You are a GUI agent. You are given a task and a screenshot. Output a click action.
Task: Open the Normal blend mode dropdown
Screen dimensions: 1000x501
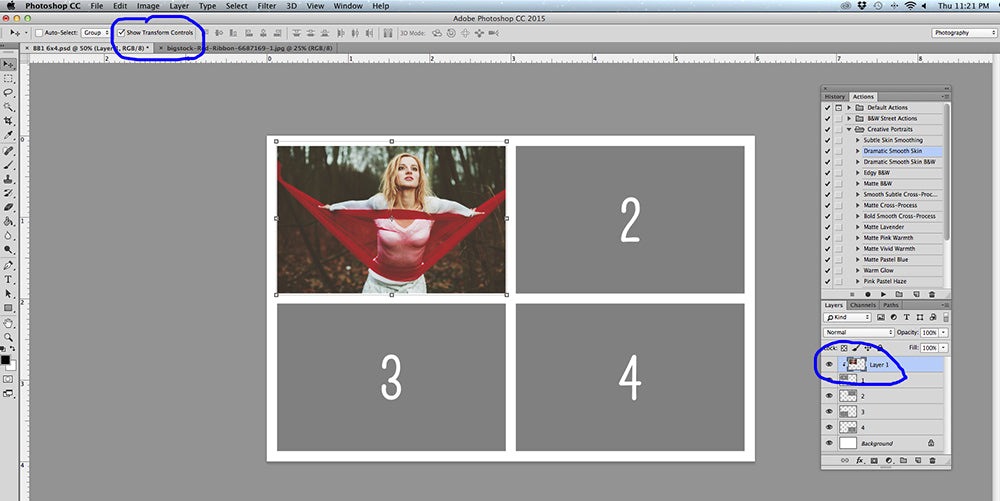click(858, 333)
